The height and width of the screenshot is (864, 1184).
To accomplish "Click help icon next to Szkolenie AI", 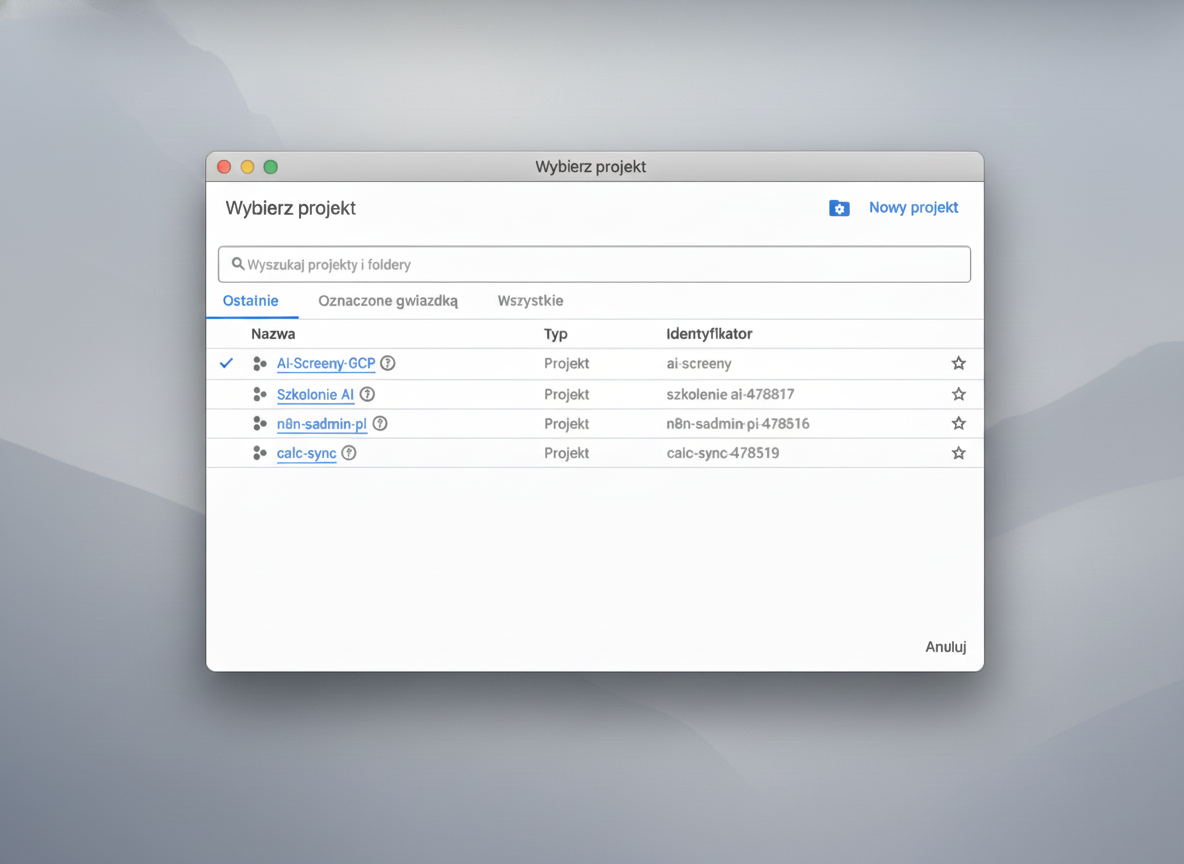I will click(367, 394).
